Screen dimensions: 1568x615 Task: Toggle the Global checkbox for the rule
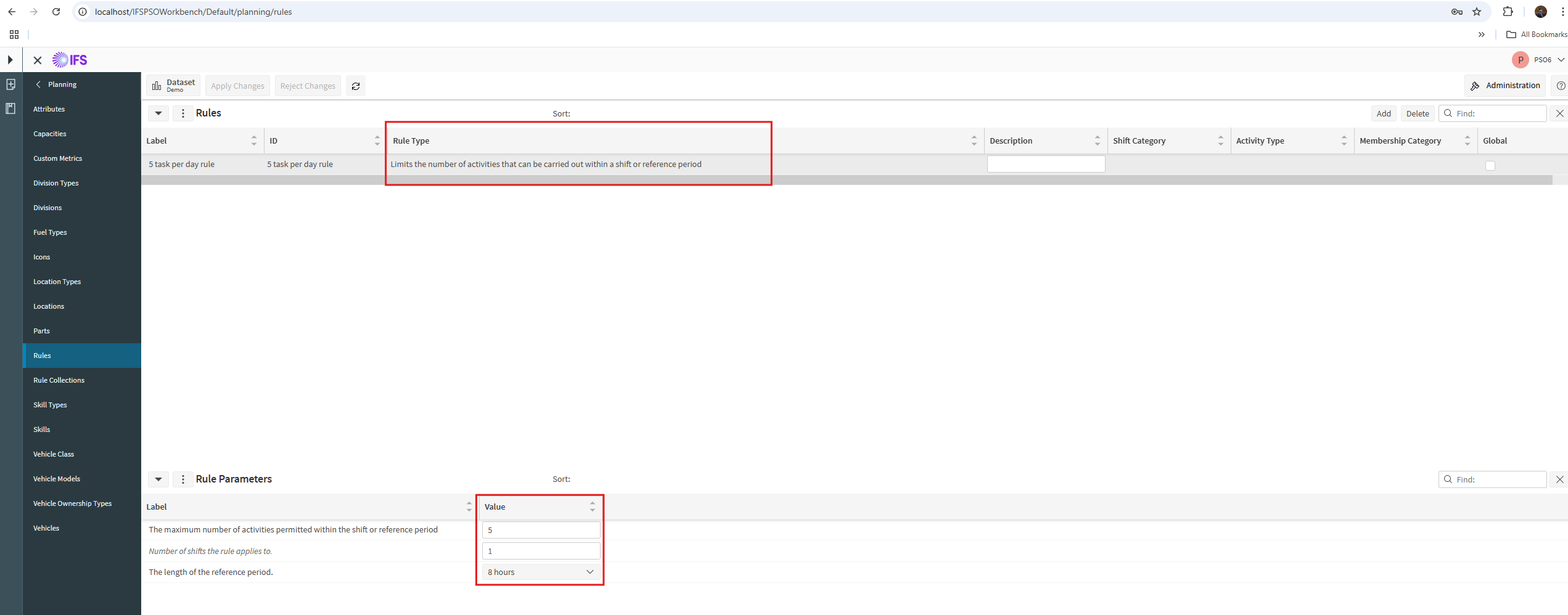(1490, 165)
